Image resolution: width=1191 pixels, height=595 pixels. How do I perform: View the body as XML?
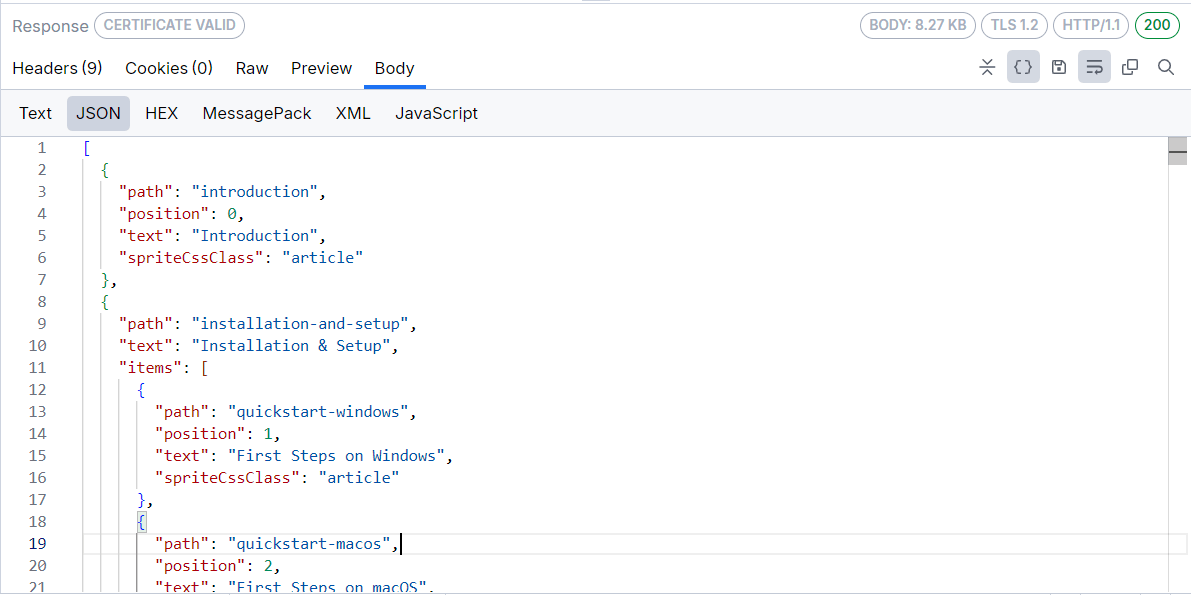pyautogui.click(x=353, y=113)
